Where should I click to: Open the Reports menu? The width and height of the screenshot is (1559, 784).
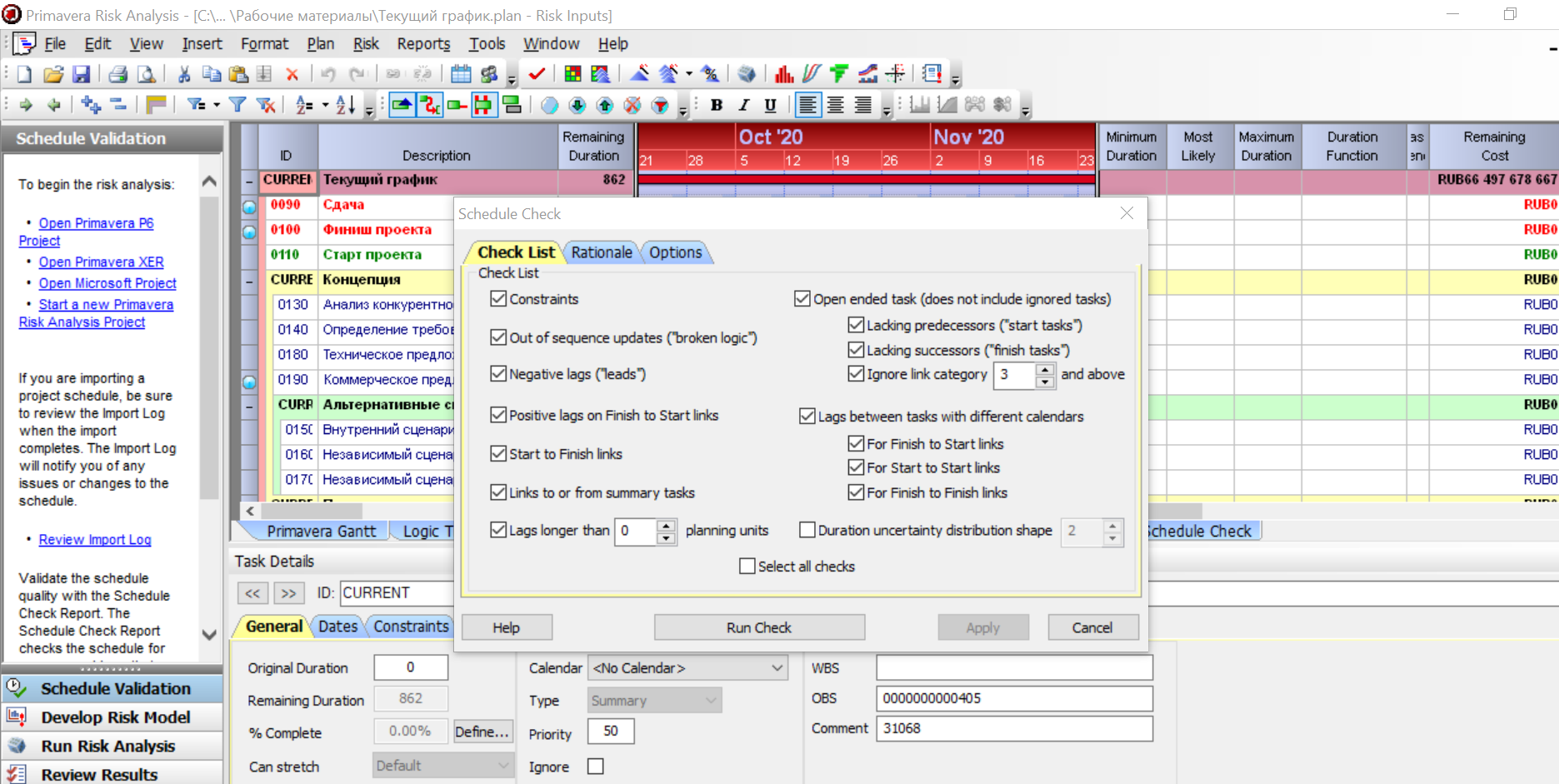pyautogui.click(x=423, y=44)
